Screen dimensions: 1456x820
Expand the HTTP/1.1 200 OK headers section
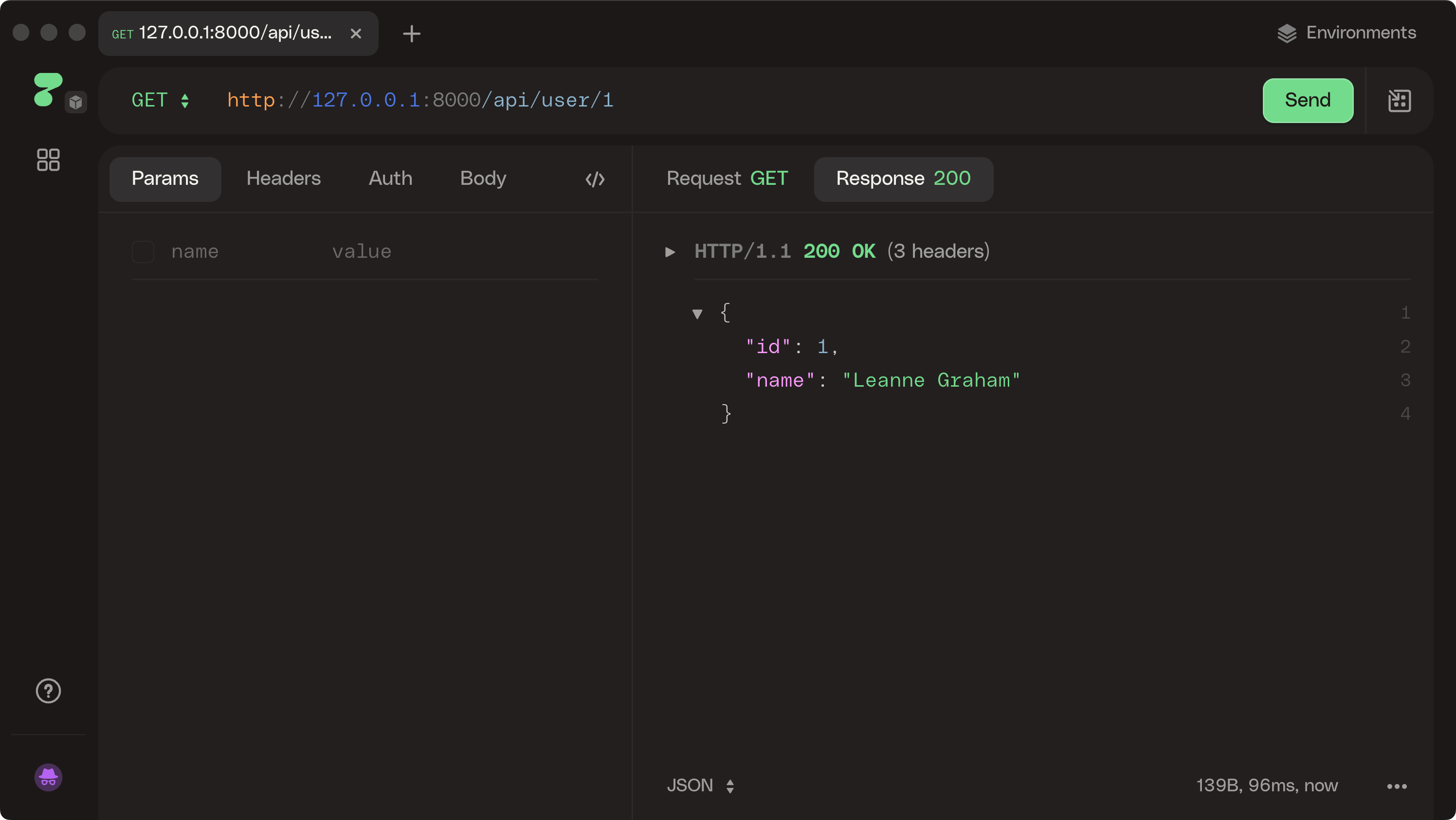click(669, 252)
